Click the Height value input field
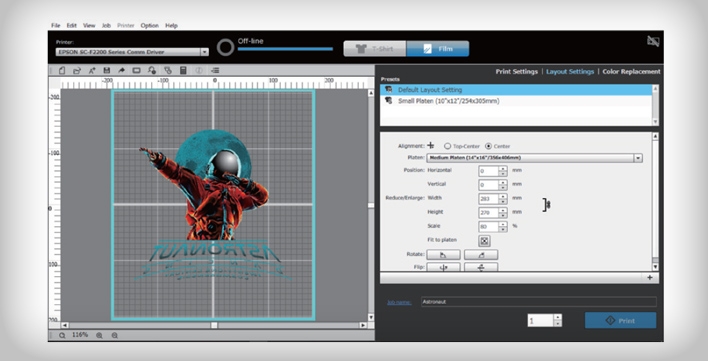This screenshot has width=708, height=361. (x=489, y=213)
